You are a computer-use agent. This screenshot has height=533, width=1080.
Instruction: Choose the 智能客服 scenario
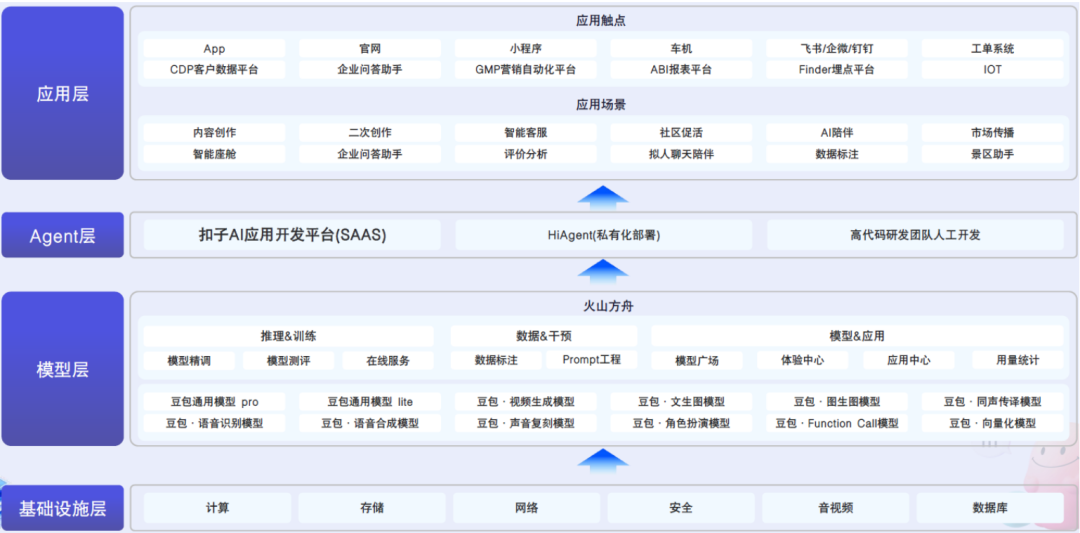click(526, 133)
